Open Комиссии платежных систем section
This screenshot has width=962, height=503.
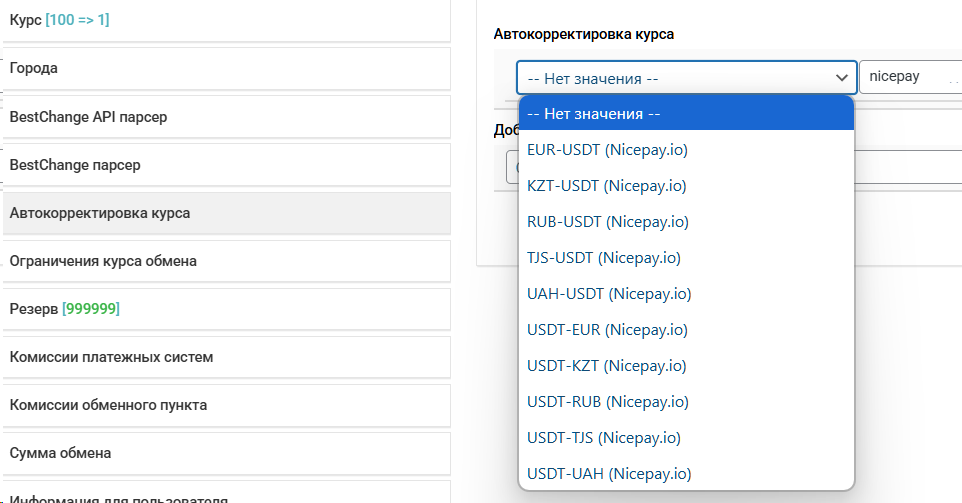click(226, 357)
